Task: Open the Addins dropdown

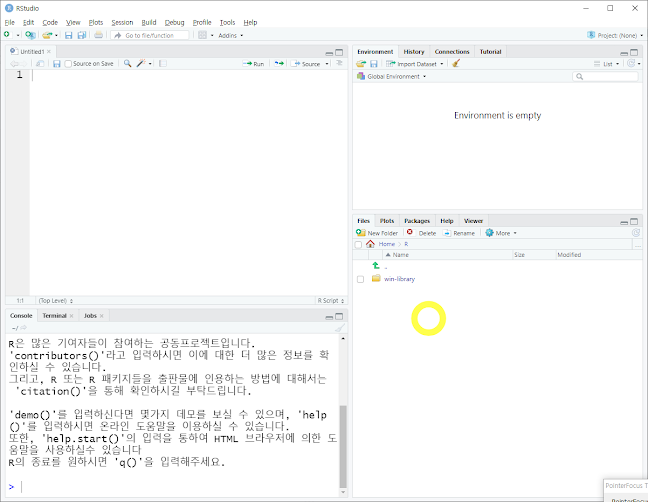Action: point(231,36)
